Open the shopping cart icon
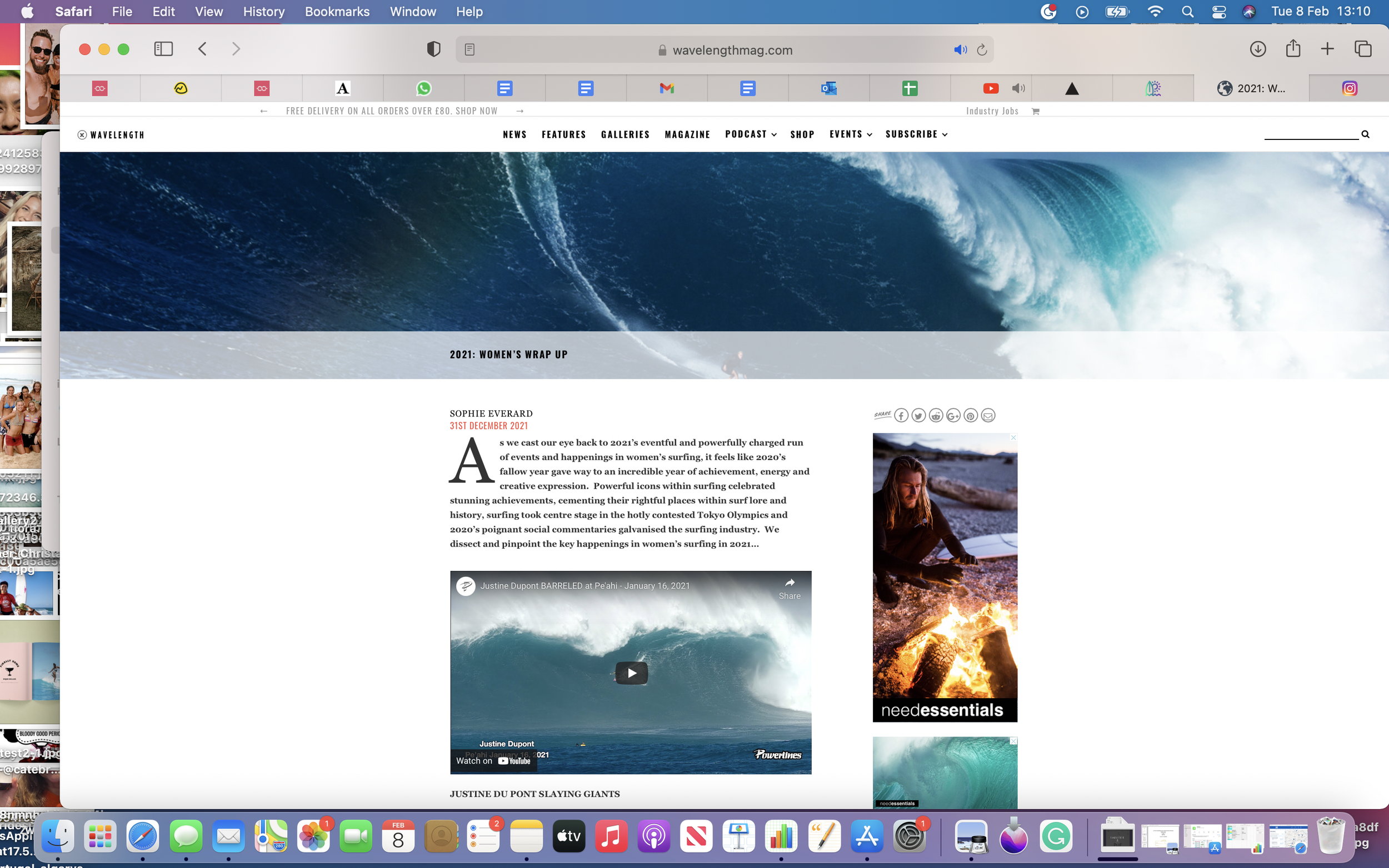Screen dimensions: 1389x868 click(x=1035, y=111)
